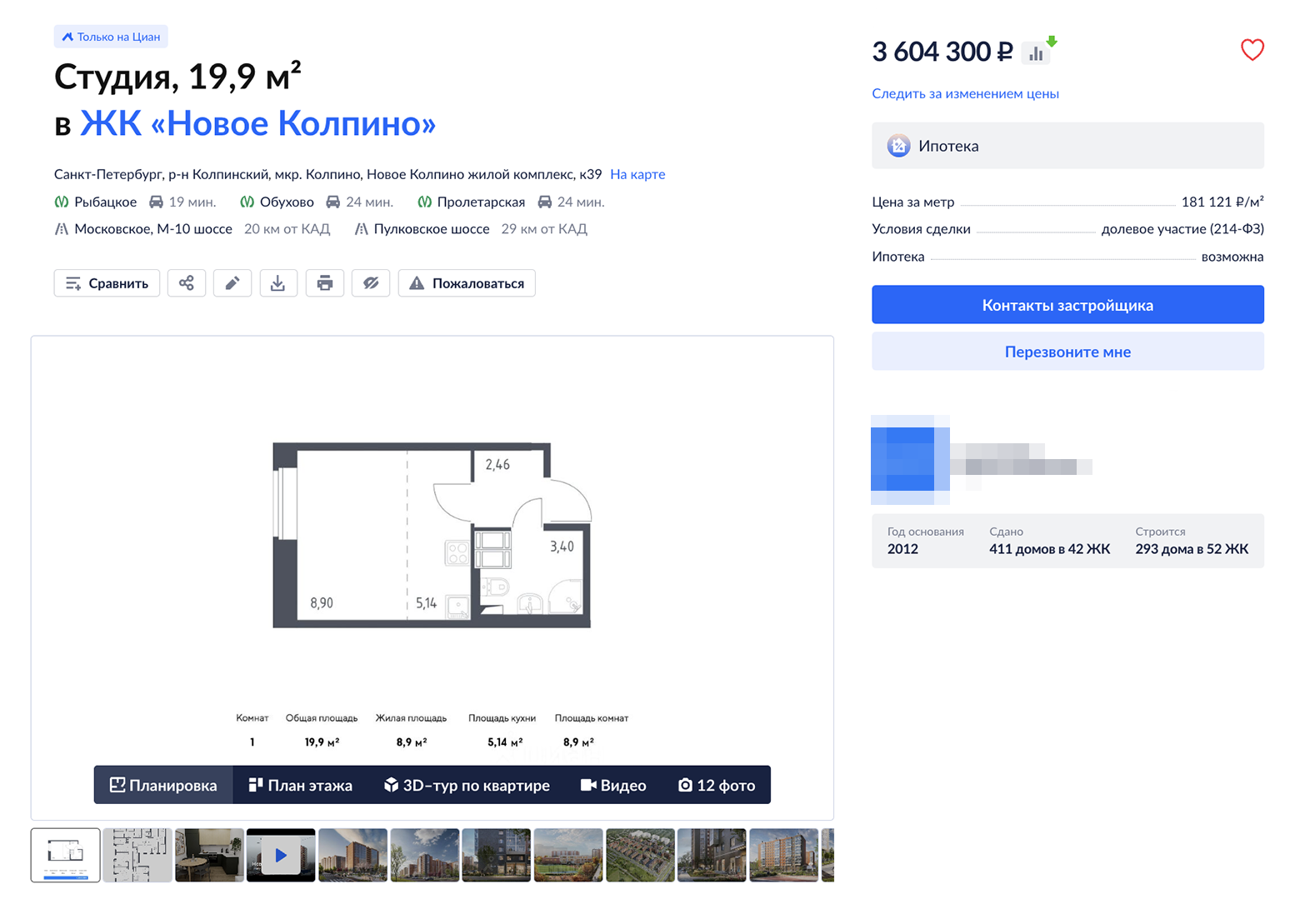The width and height of the screenshot is (1300, 924).
Task: Click 411 домов в 42 ЖК
Action: coord(1049,548)
